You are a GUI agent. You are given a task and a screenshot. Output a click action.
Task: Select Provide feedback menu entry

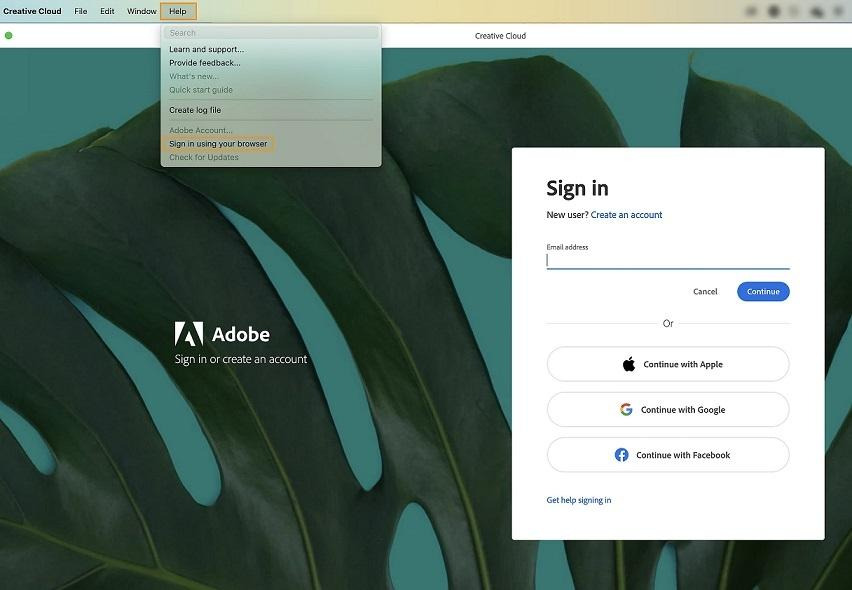pos(204,63)
